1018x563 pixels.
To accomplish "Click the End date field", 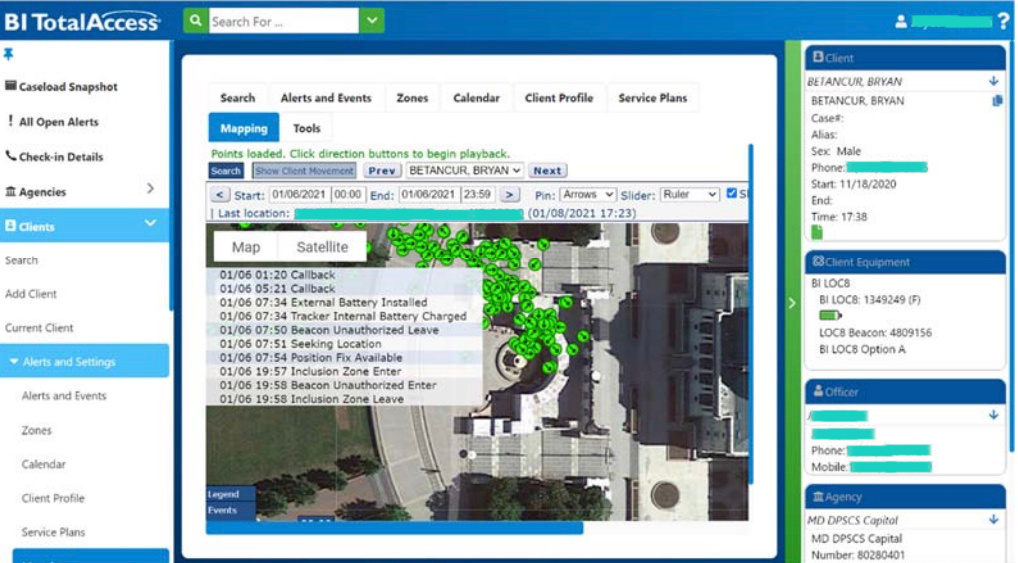I will tap(428, 194).
